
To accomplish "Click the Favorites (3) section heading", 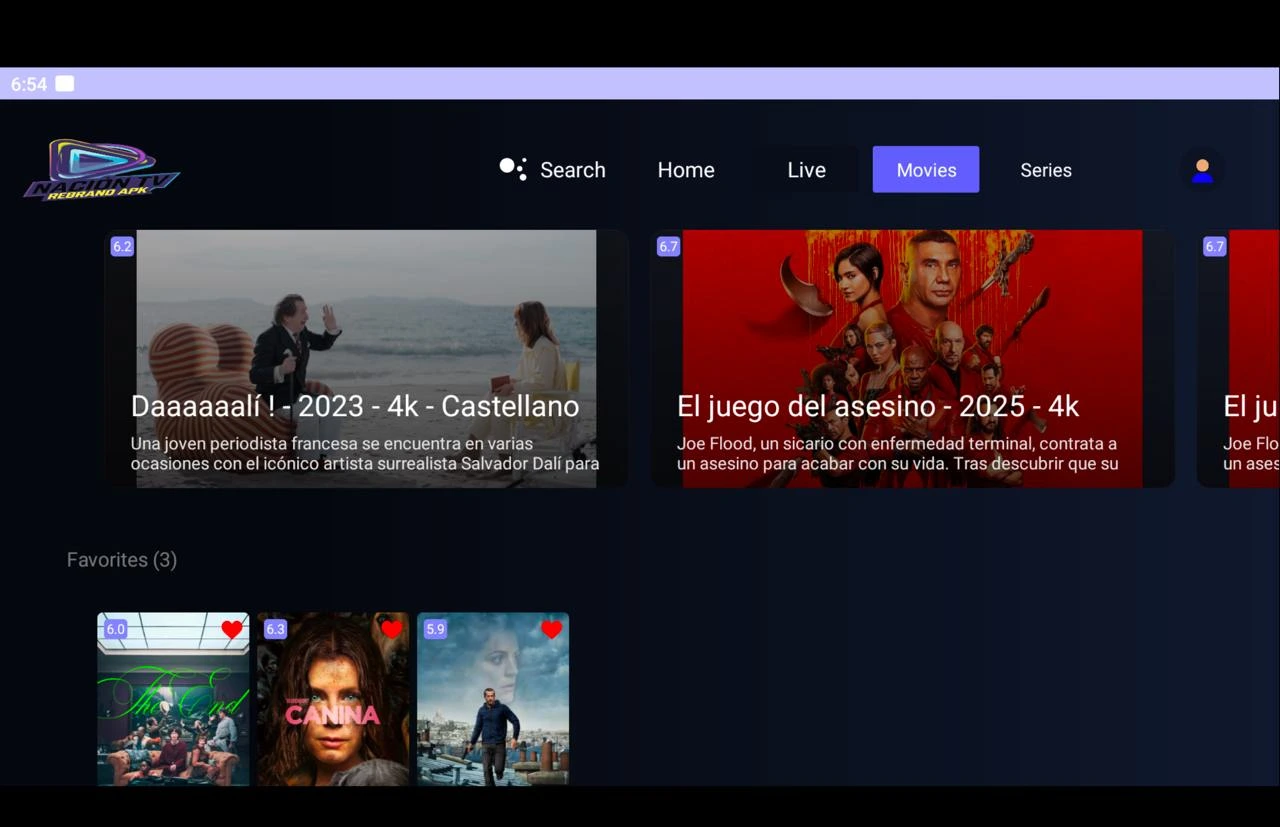I will pyautogui.click(x=122, y=560).
